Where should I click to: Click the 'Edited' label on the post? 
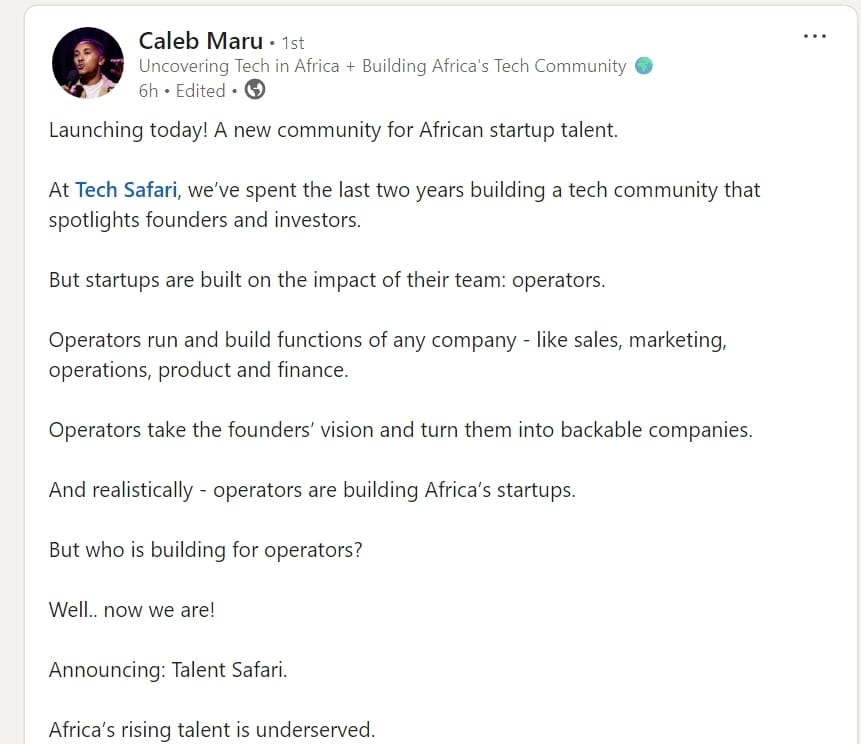[x=200, y=91]
